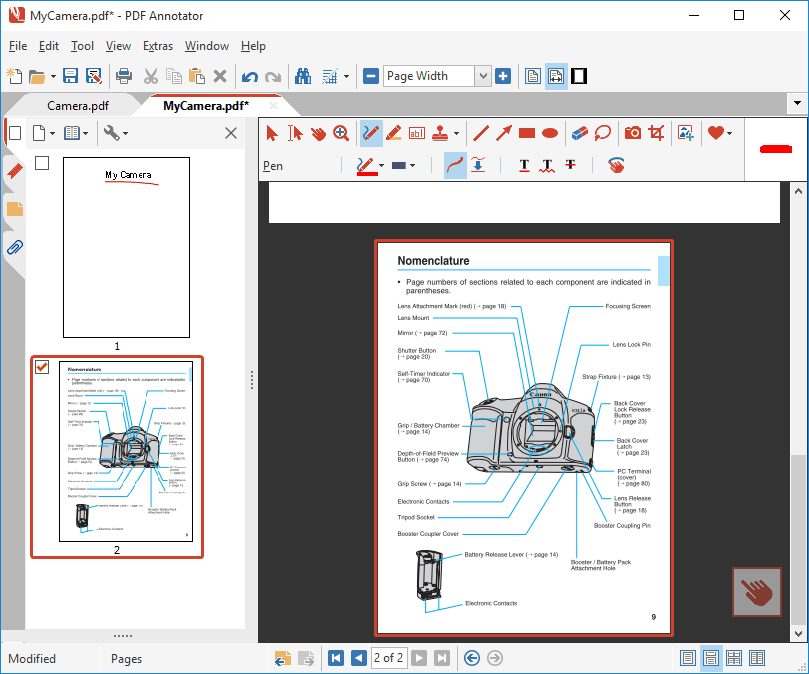Viewport: 809px width, 674px height.
Task: Close the page sidebar panel
Action: click(x=231, y=133)
